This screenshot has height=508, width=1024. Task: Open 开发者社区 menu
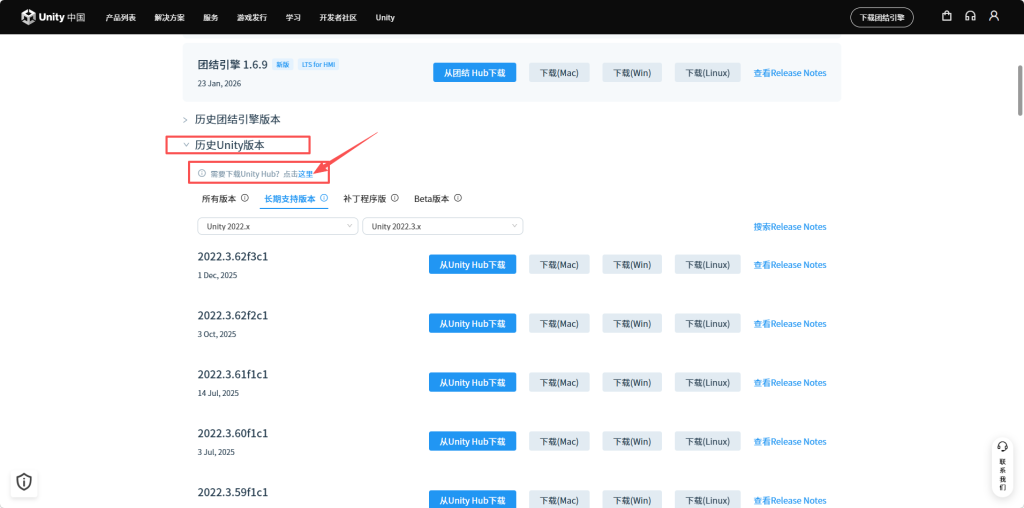[x=338, y=18]
